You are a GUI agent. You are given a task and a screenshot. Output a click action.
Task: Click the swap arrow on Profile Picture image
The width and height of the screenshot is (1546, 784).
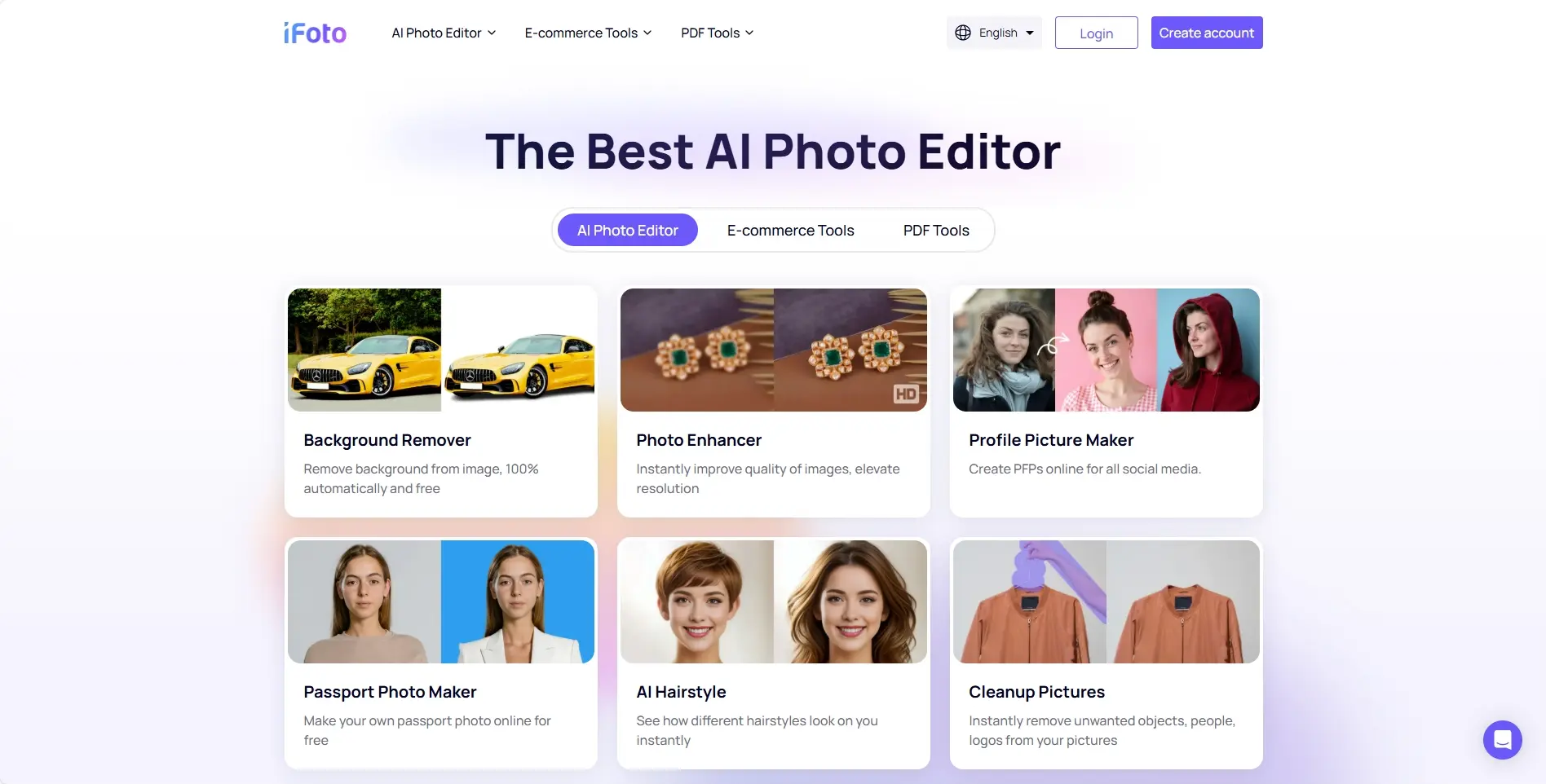pos(1053,345)
